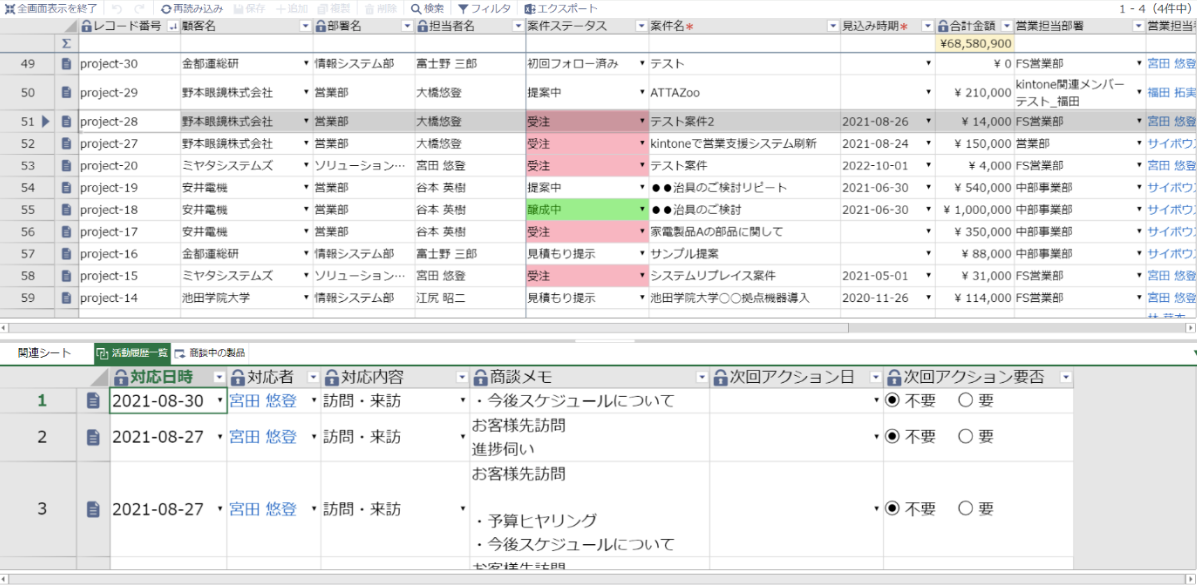Open 次回アクション要否 column filter dropdown
Image resolution: width=1197 pixels, height=588 pixels.
click(1066, 377)
